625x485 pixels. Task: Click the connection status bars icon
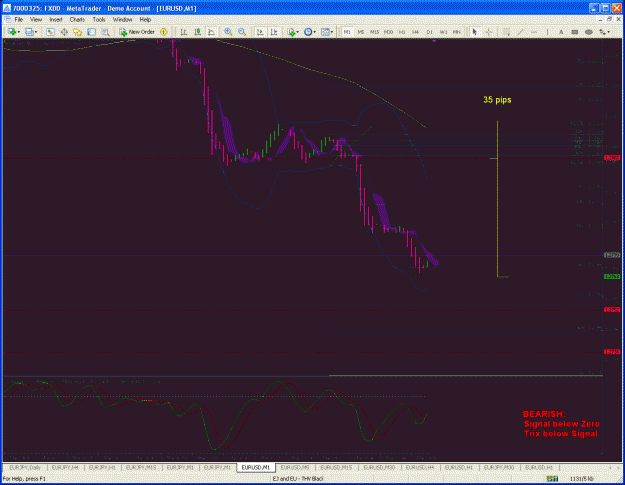(552, 479)
